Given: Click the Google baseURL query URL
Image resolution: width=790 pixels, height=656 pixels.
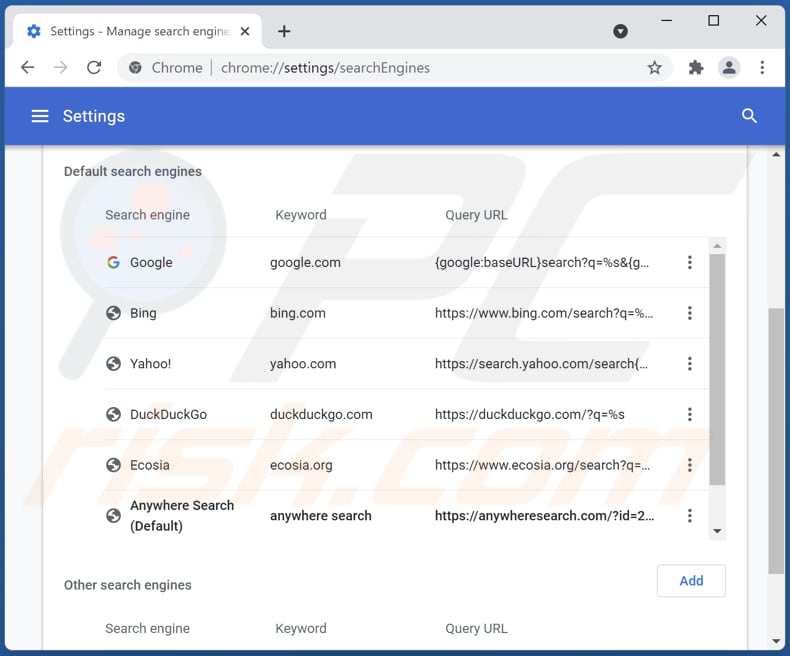Looking at the screenshot, I should point(542,263).
